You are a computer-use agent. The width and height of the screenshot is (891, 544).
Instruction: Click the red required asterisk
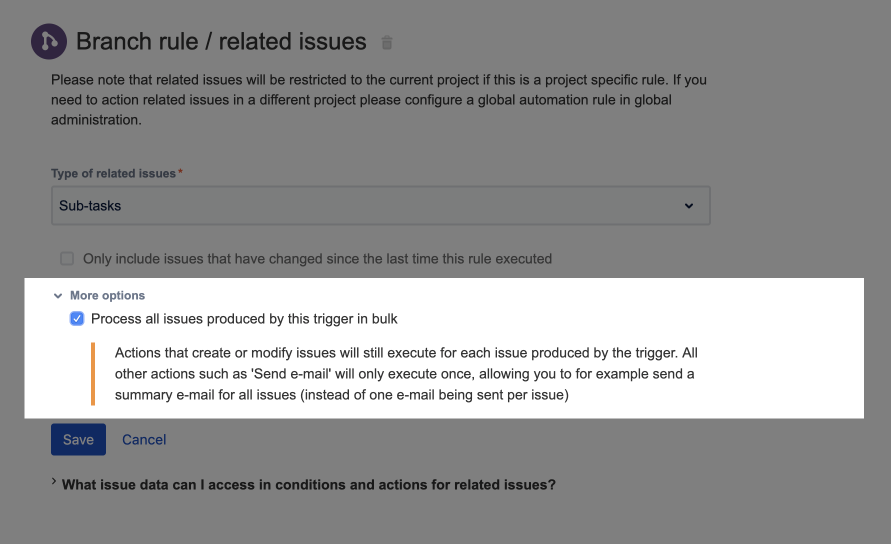point(180,173)
